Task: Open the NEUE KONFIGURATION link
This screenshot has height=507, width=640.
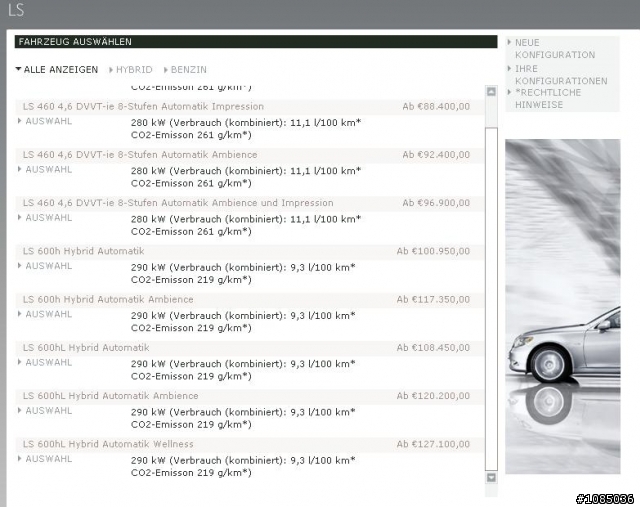Action: pos(555,49)
